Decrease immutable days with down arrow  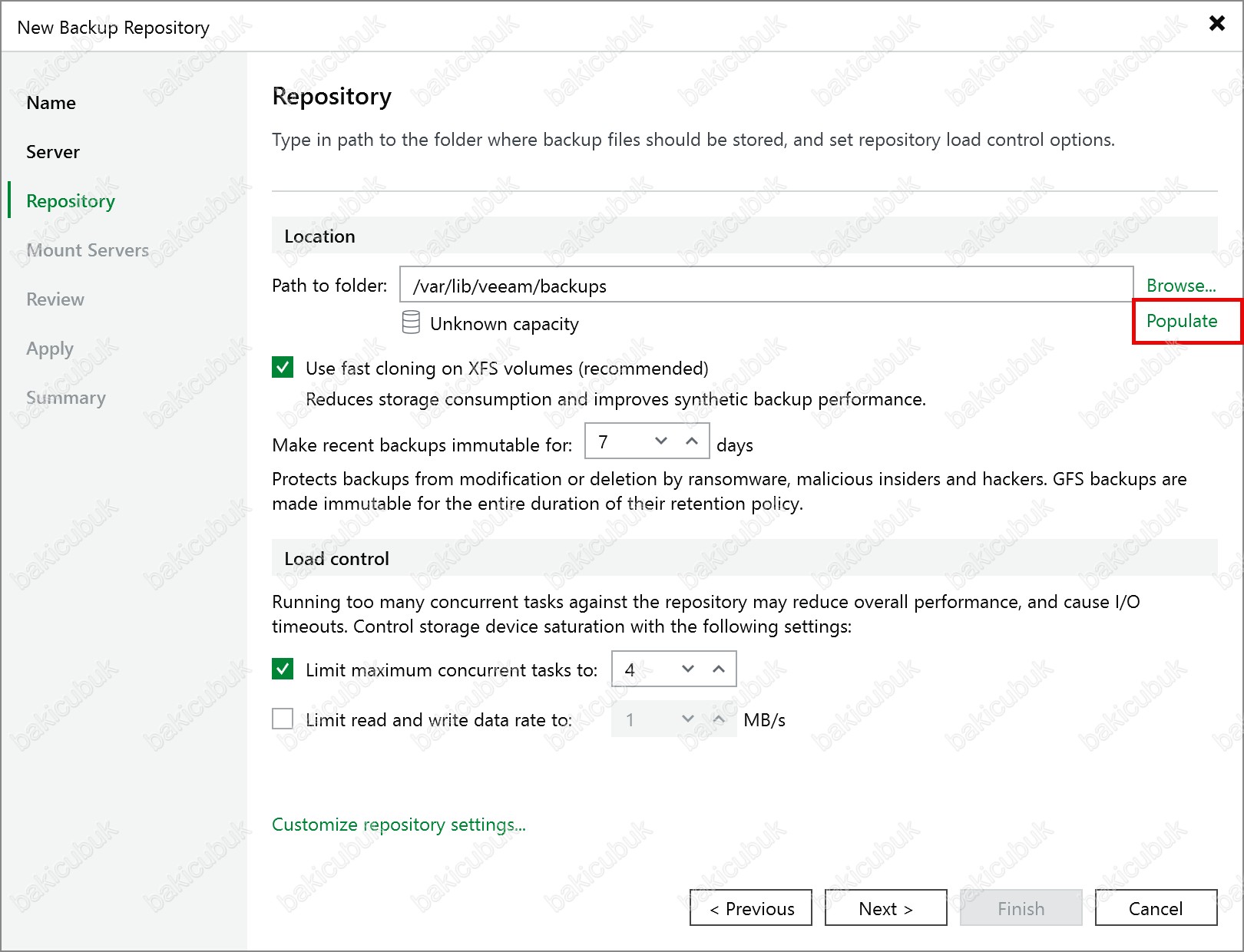(x=661, y=441)
